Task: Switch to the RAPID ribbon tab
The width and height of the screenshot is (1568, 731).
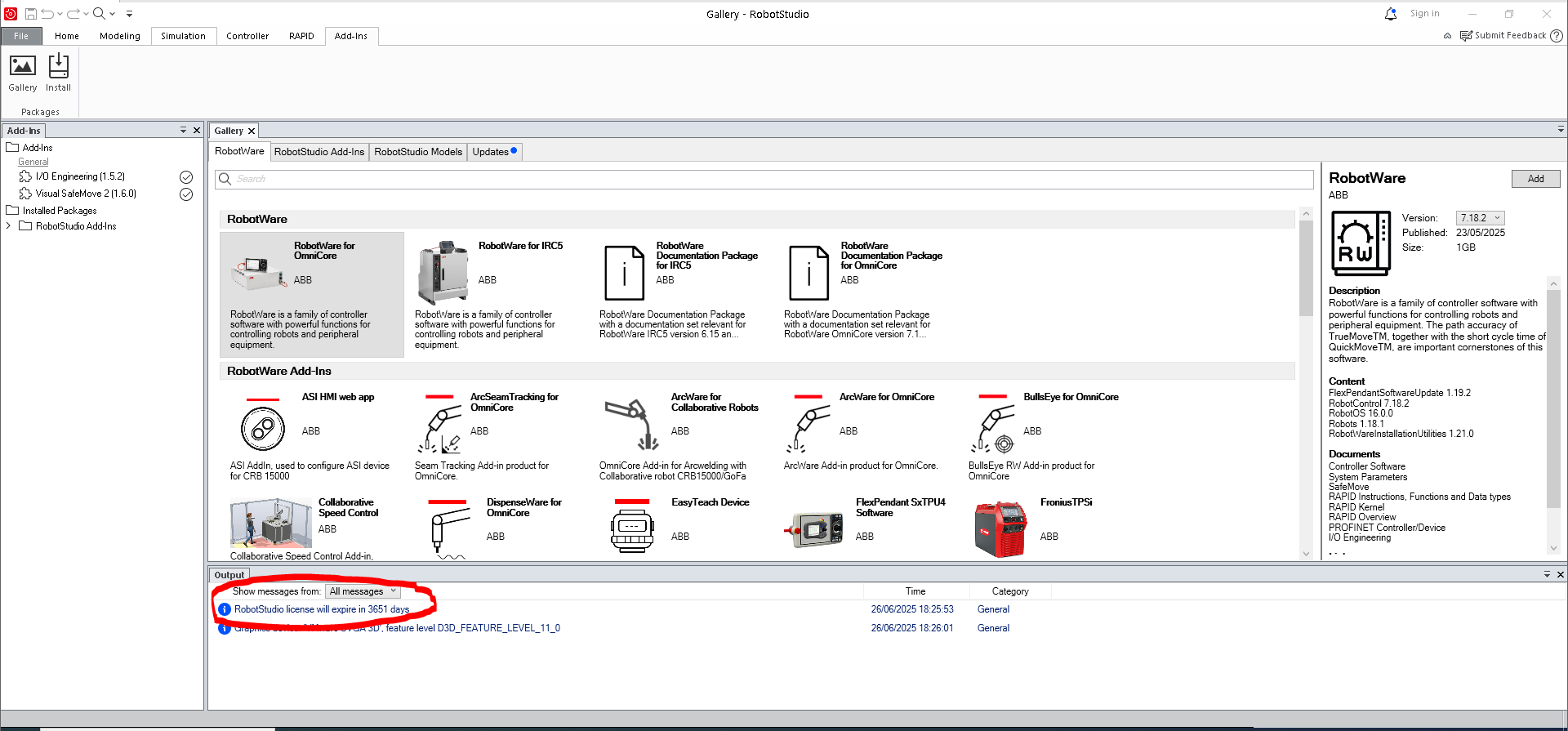Action: [x=301, y=36]
